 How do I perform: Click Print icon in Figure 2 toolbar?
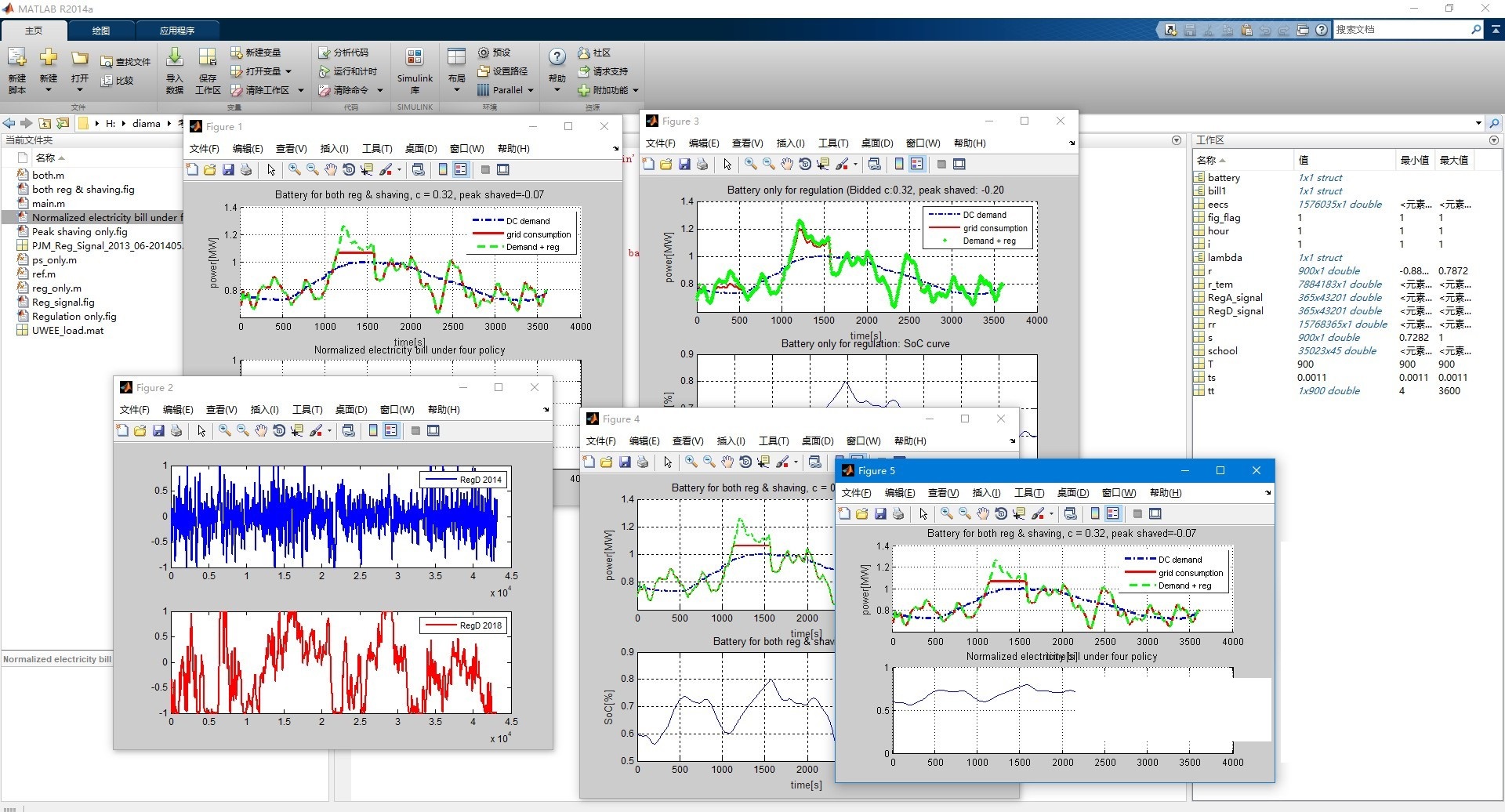tap(176, 430)
